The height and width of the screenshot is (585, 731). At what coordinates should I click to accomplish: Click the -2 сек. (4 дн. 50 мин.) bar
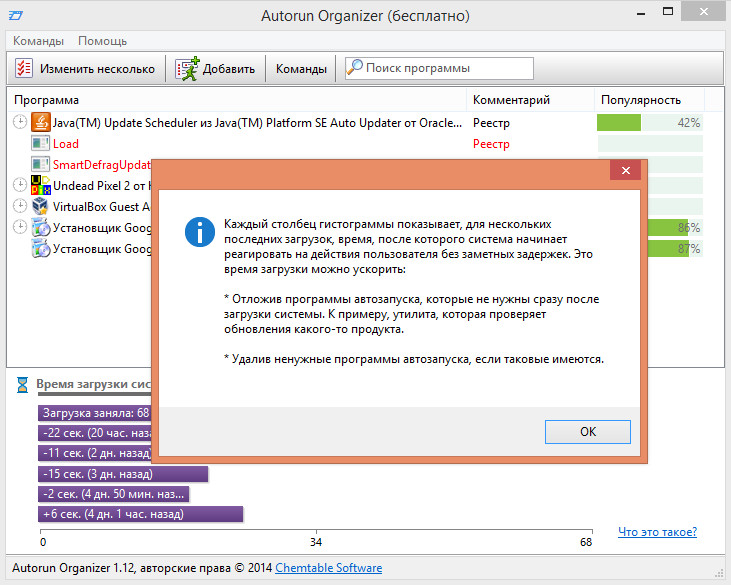click(114, 494)
